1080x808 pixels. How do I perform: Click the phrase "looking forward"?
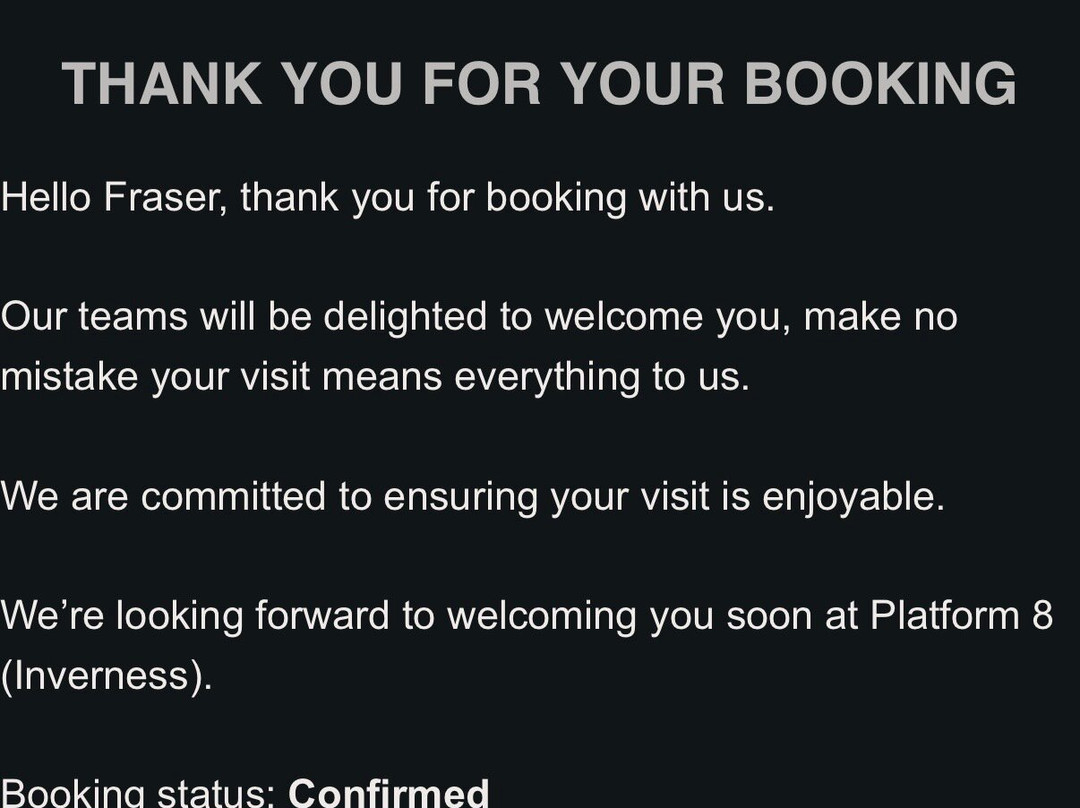coord(254,616)
